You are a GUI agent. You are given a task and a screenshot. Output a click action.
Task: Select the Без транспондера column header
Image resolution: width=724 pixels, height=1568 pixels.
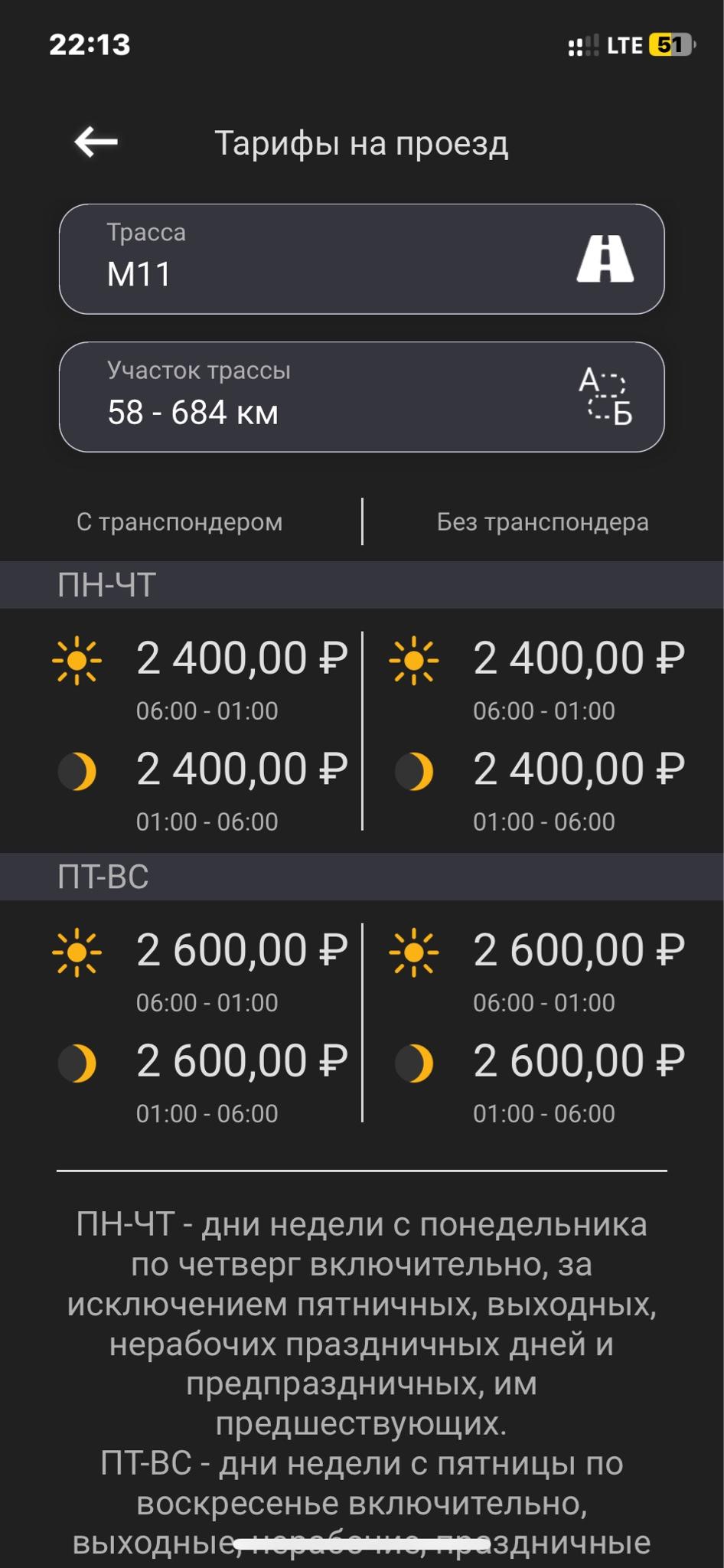(543, 522)
